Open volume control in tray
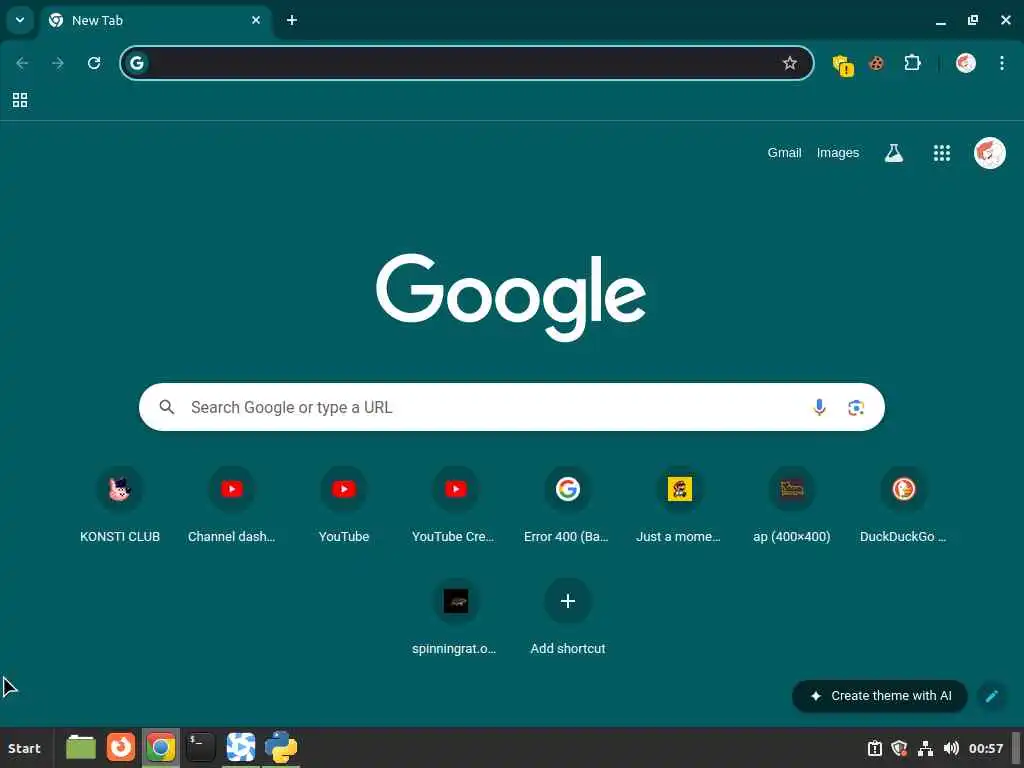Screen dimensions: 1024x768 point(952,748)
